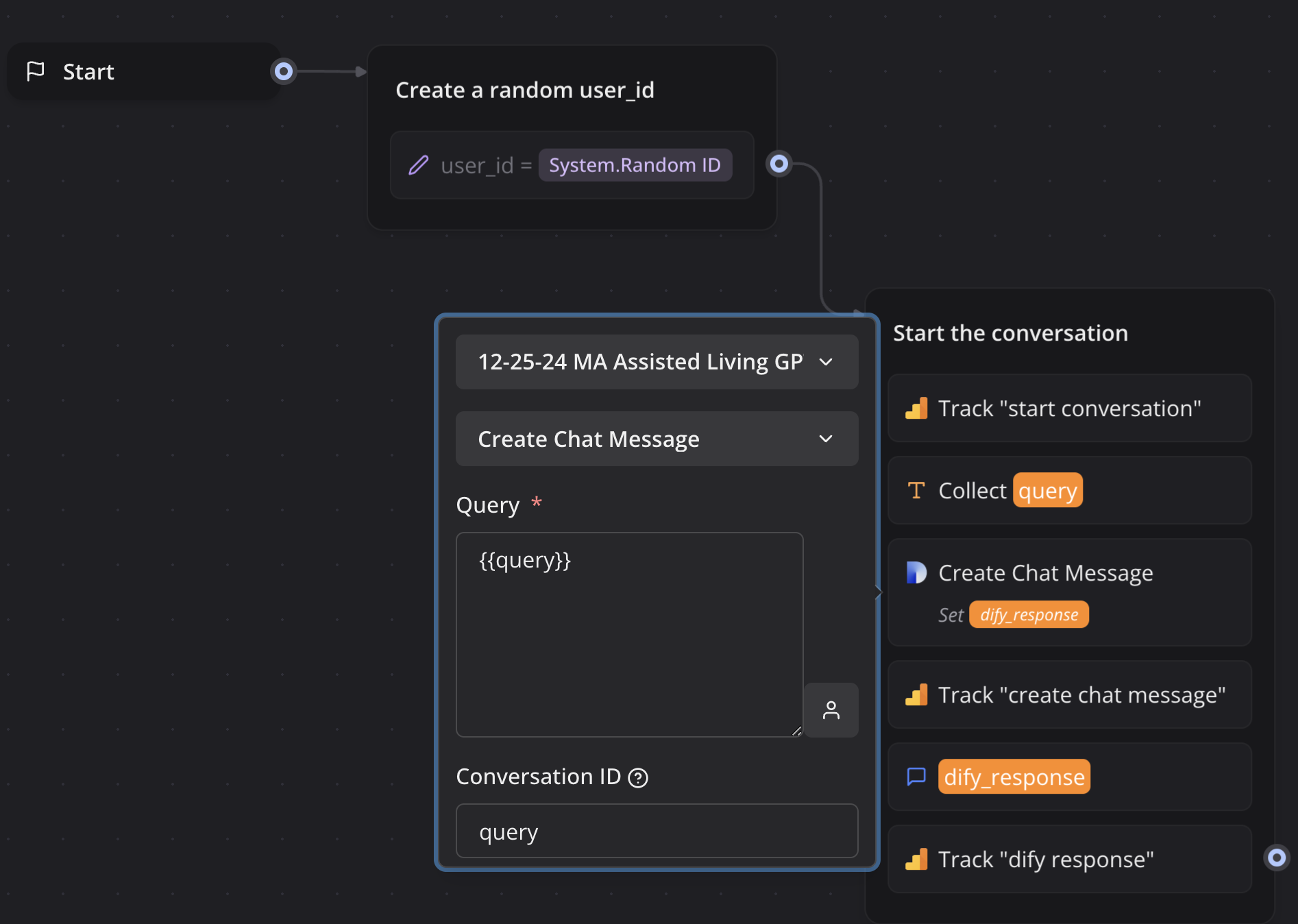
Task: Click the person variable button next to Query box
Action: (831, 710)
